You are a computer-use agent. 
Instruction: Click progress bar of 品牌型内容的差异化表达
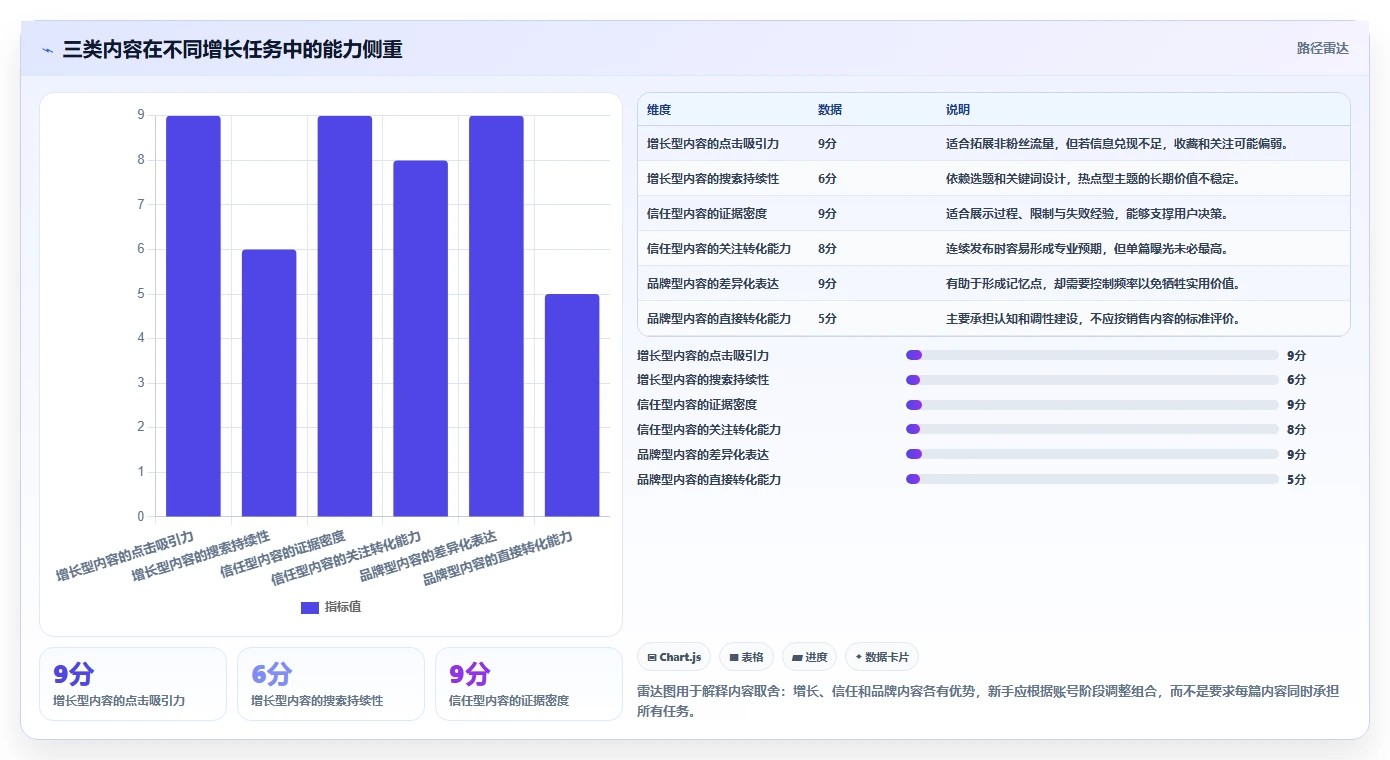pyautogui.click(x=1092, y=454)
